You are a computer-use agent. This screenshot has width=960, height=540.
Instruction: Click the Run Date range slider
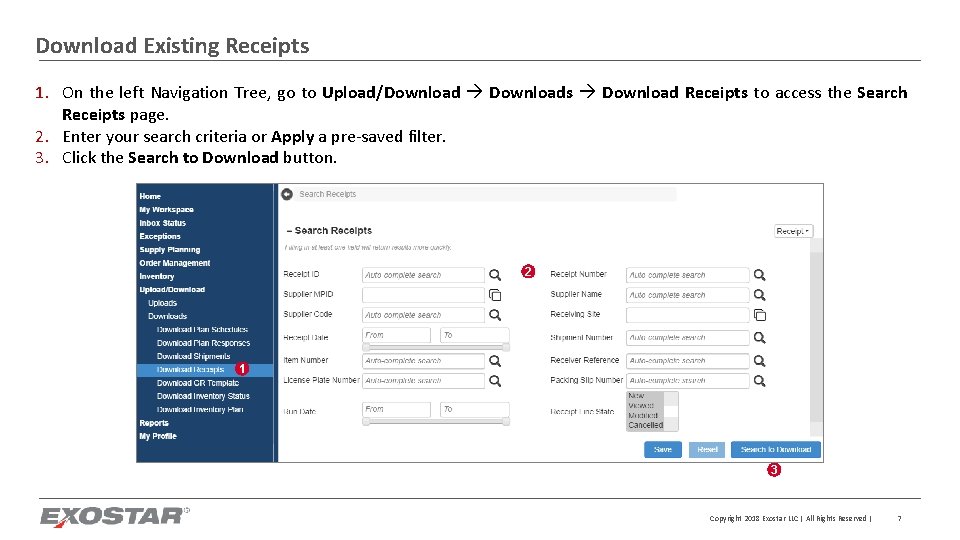436,421
